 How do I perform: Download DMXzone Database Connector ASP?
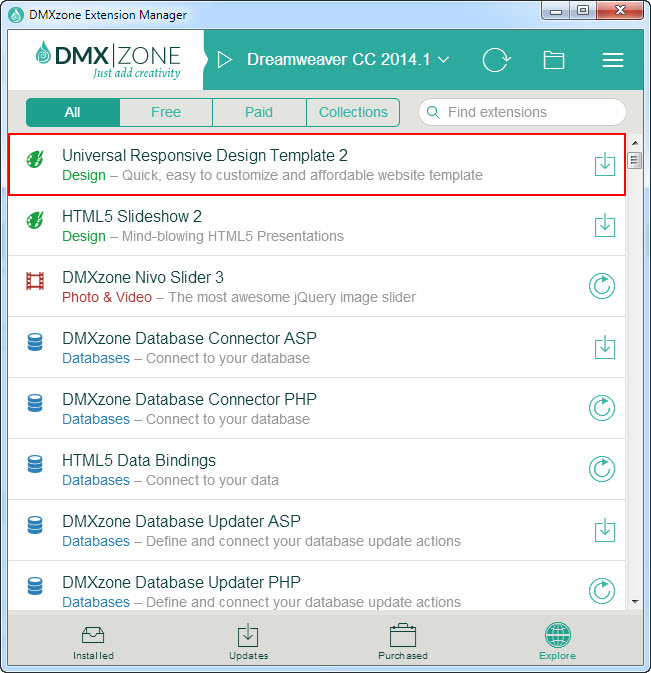coord(605,347)
